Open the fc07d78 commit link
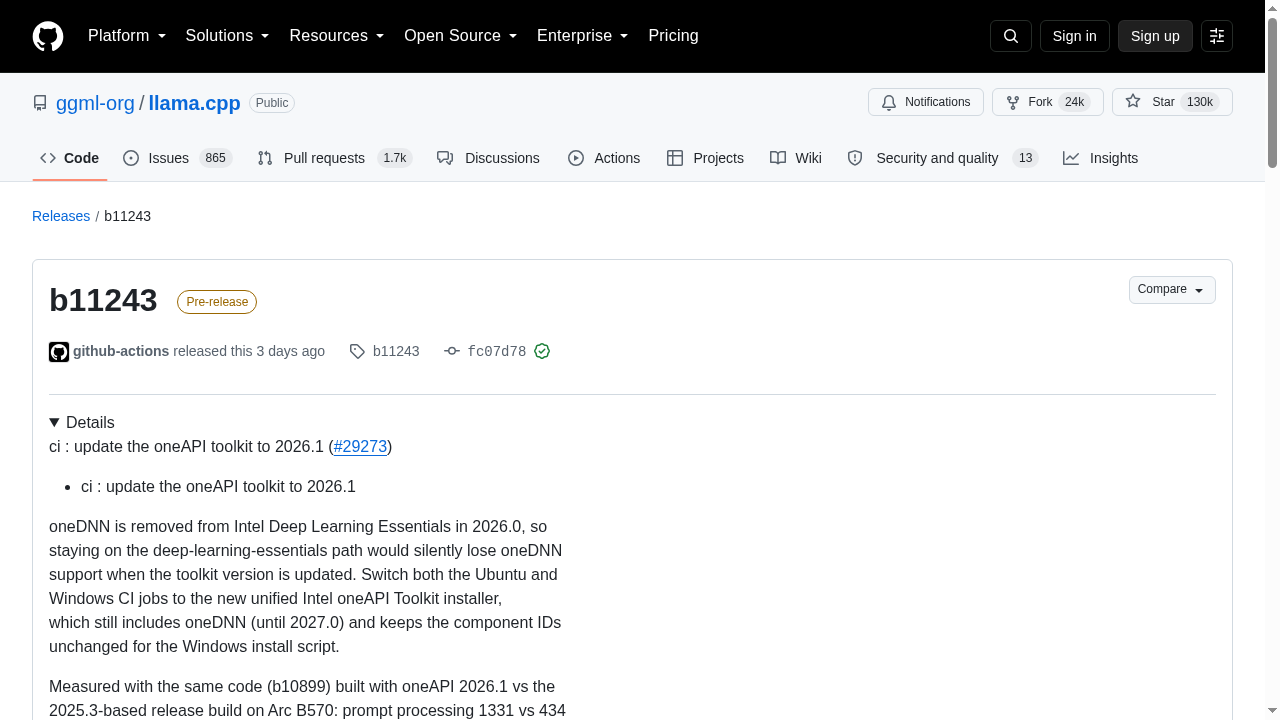 [497, 352]
